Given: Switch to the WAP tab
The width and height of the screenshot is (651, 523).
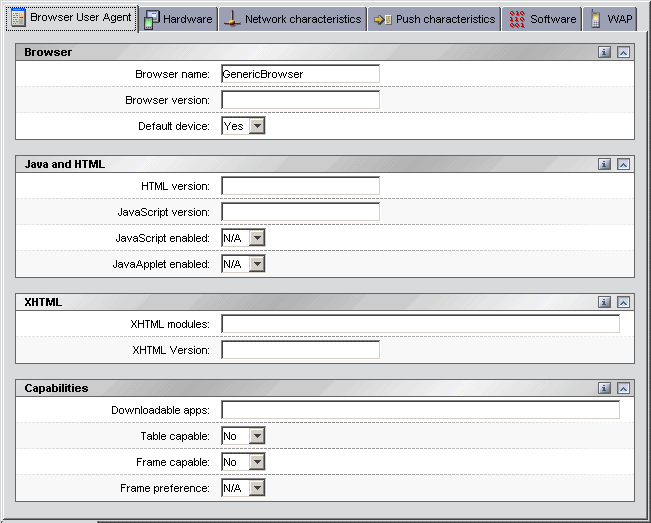Looking at the screenshot, I should (x=610, y=19).
